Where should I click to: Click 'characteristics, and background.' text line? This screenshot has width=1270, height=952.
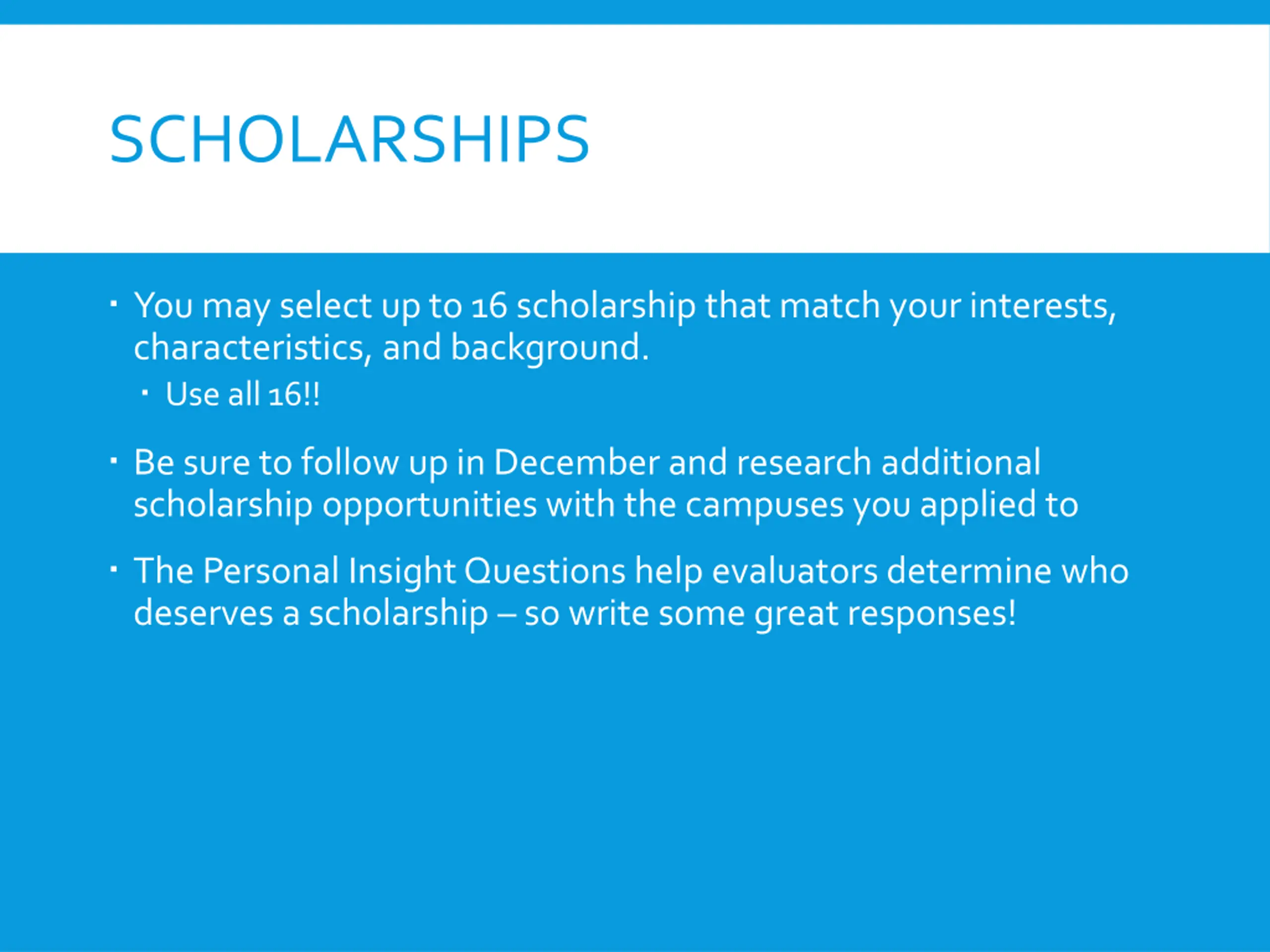coord(391,348)
